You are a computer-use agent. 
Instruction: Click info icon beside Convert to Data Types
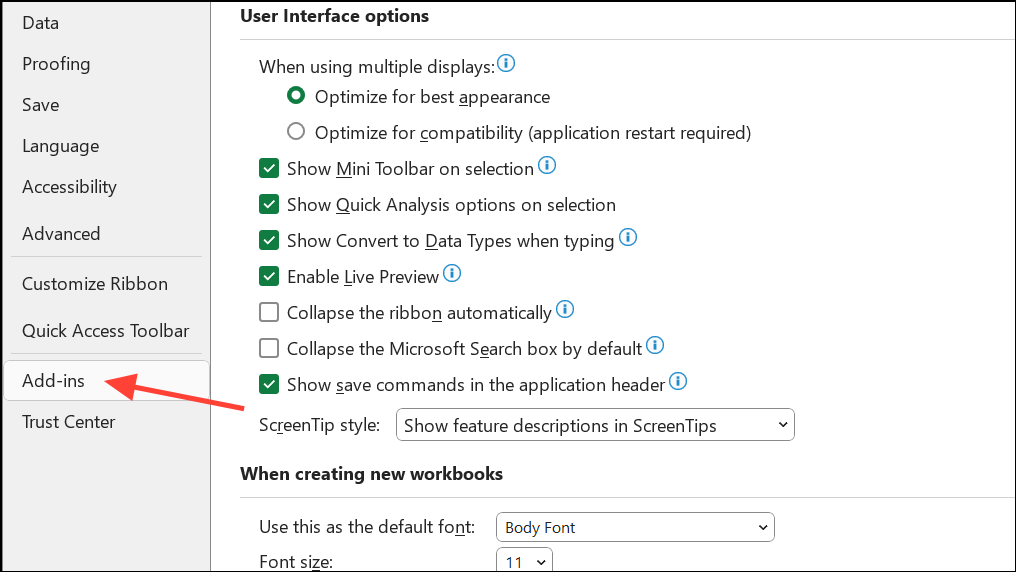pos(628,238)
